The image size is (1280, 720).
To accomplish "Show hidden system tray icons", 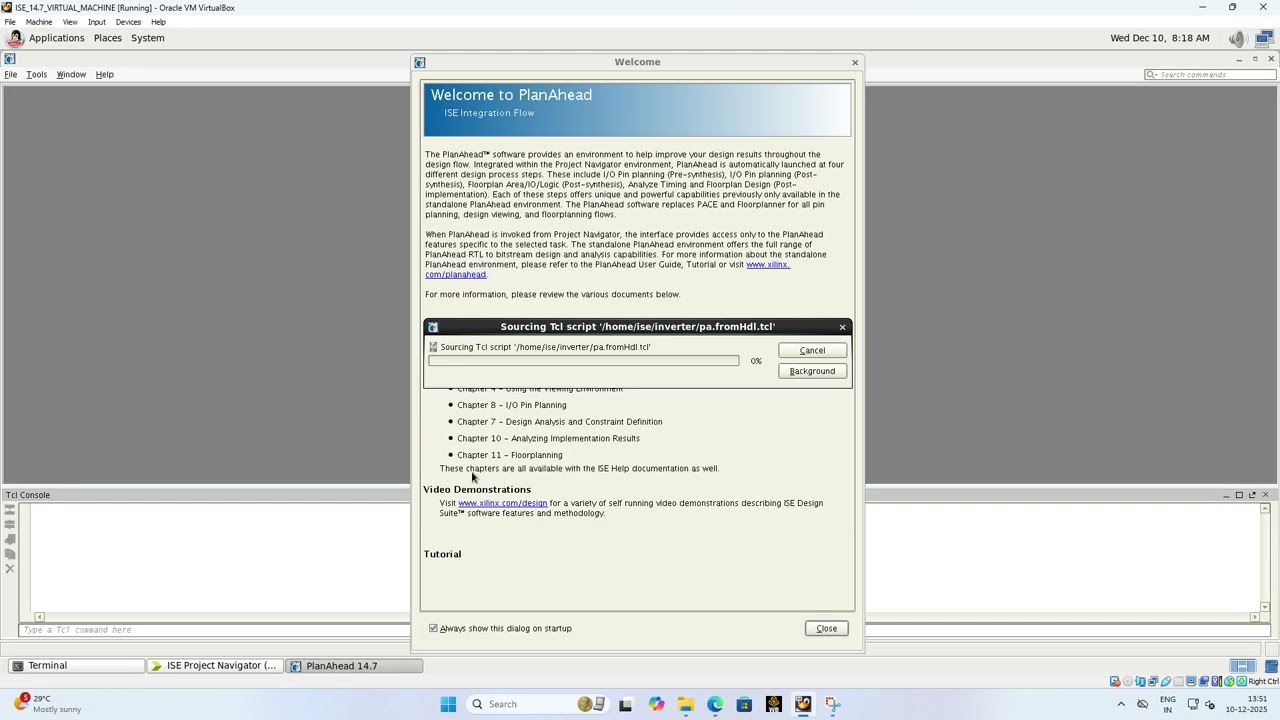I will click(x=1120, y=705).
